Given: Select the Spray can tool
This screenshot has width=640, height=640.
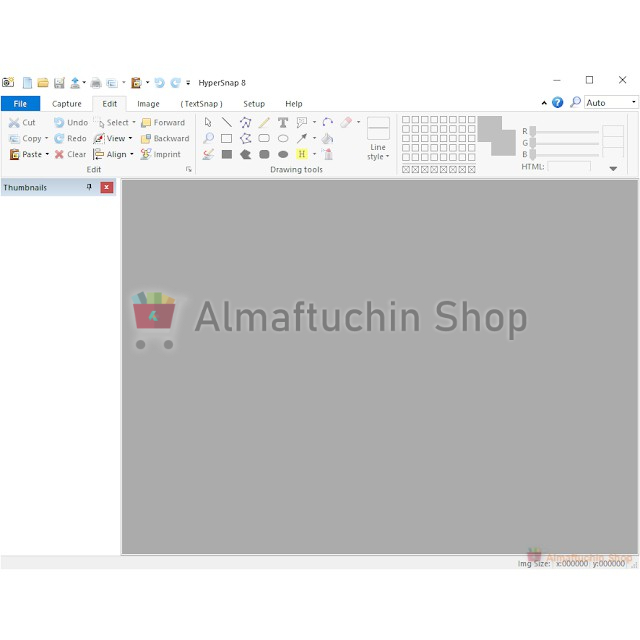Looking at the screenshot, I should point(327,154).
